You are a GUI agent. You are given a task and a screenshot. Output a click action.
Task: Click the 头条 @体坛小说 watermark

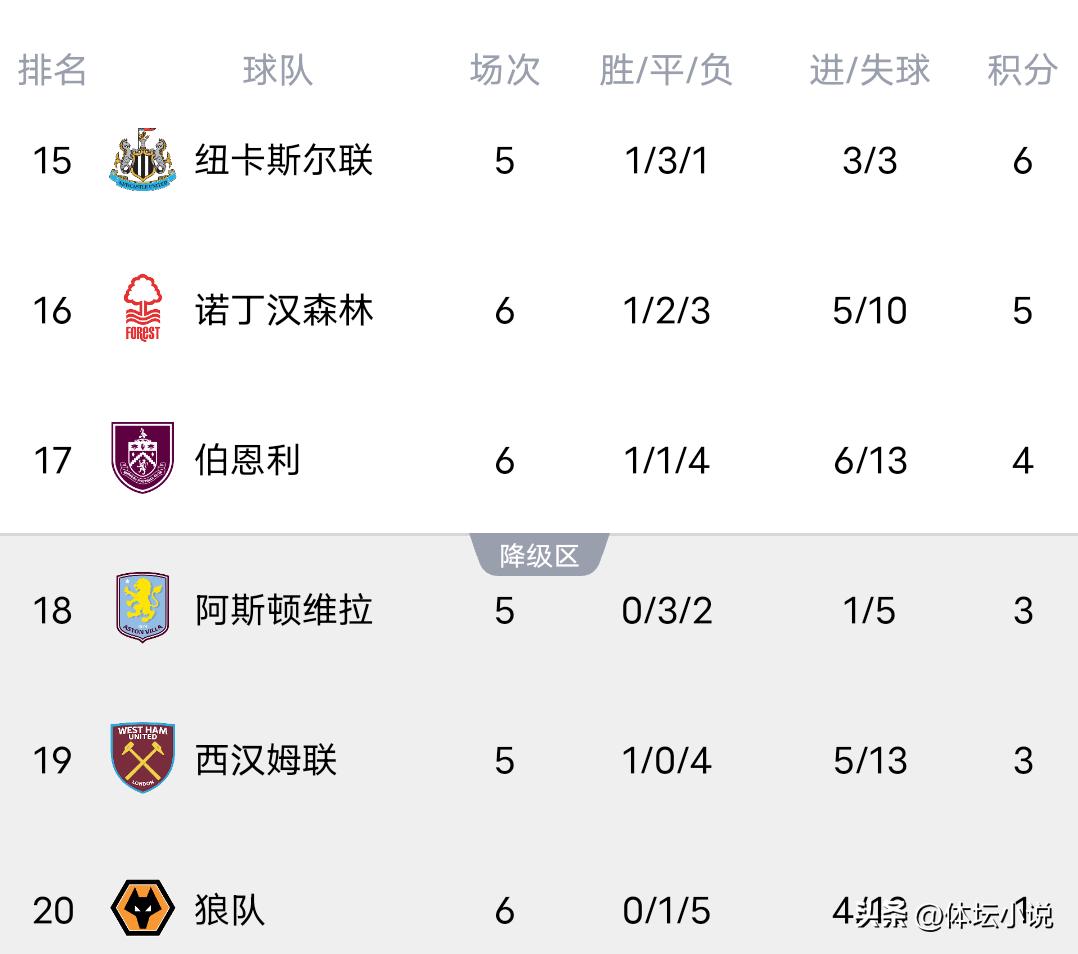coord(953,914)
